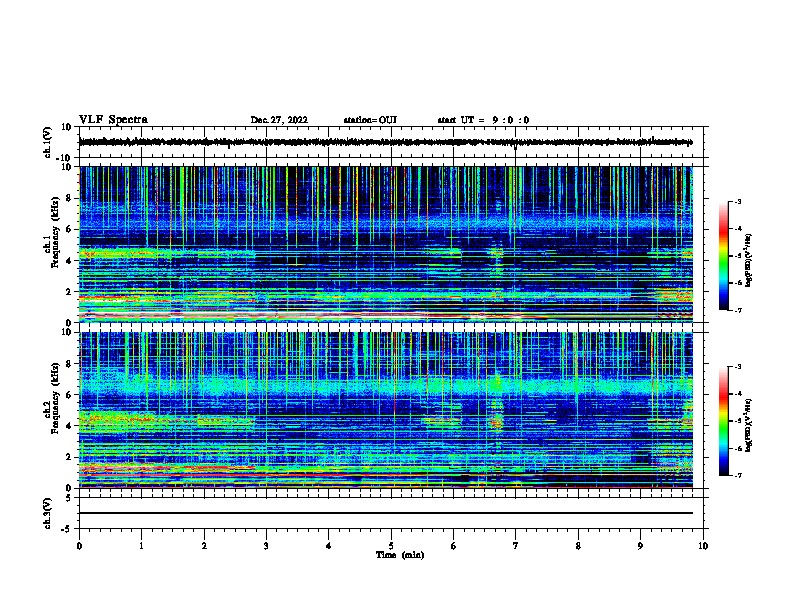Click the lower colorbar log(PSD) label
Screen dimensions: 792x612
tap(749, 425)
